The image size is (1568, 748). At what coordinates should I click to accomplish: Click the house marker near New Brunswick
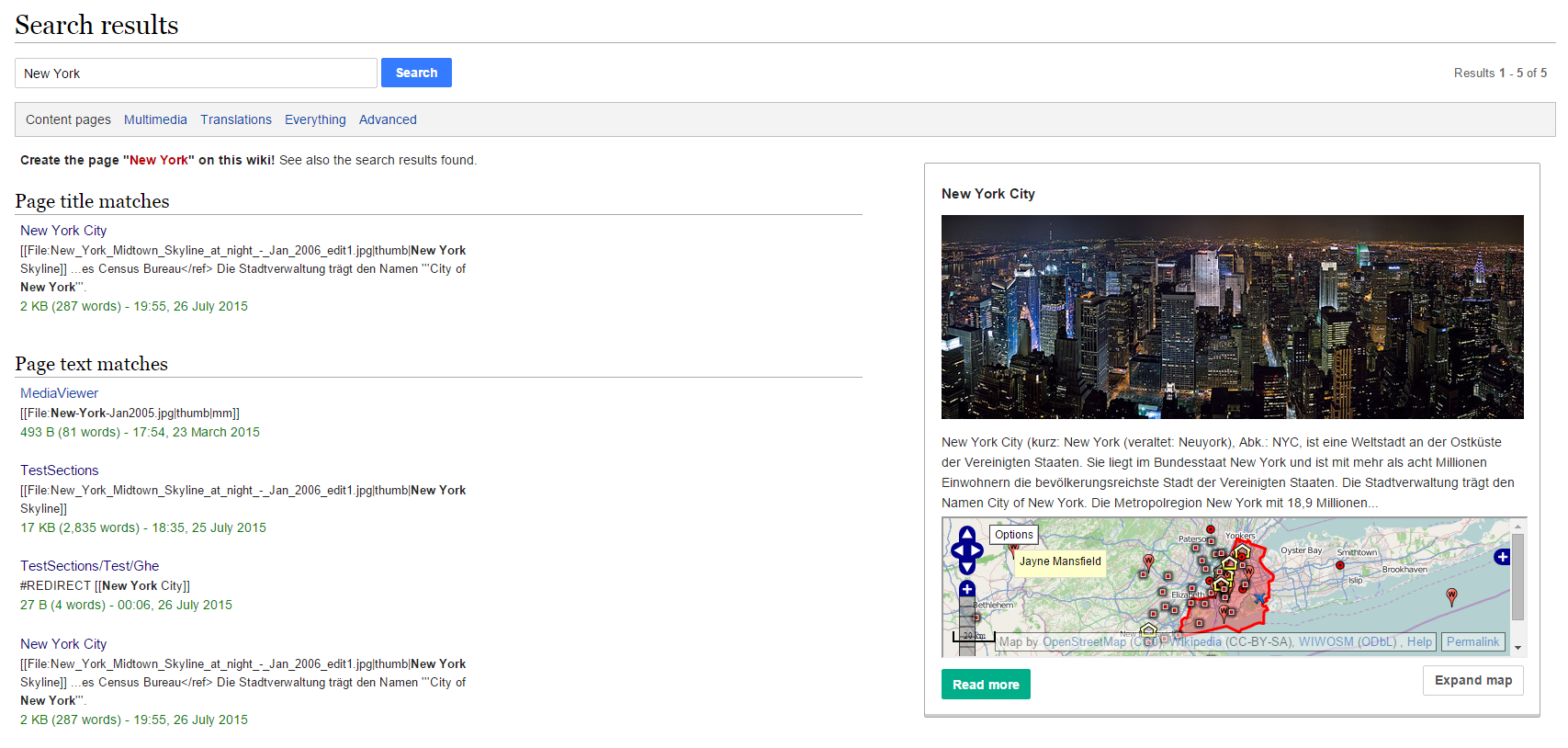tap(1148, 630)
